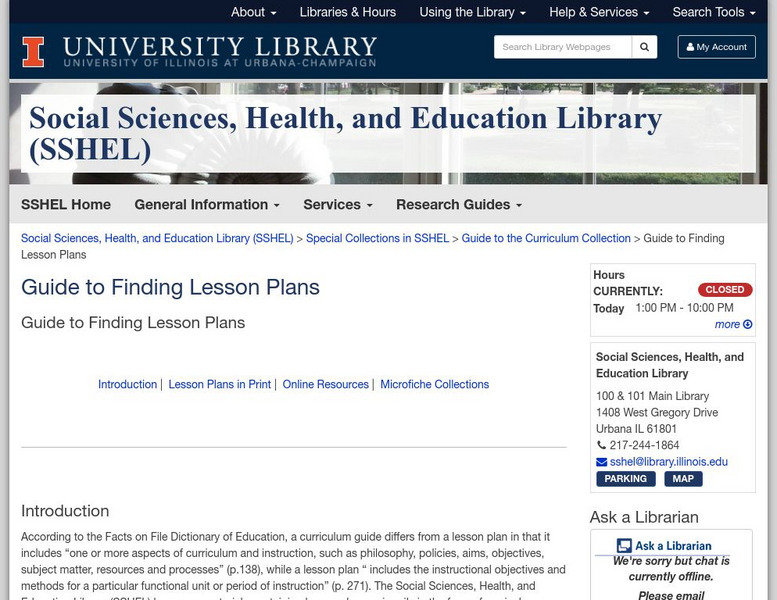Click the Ask a Librarian chat icon
777x600 pixels.
pyautogui.click(x=624, y=546)
